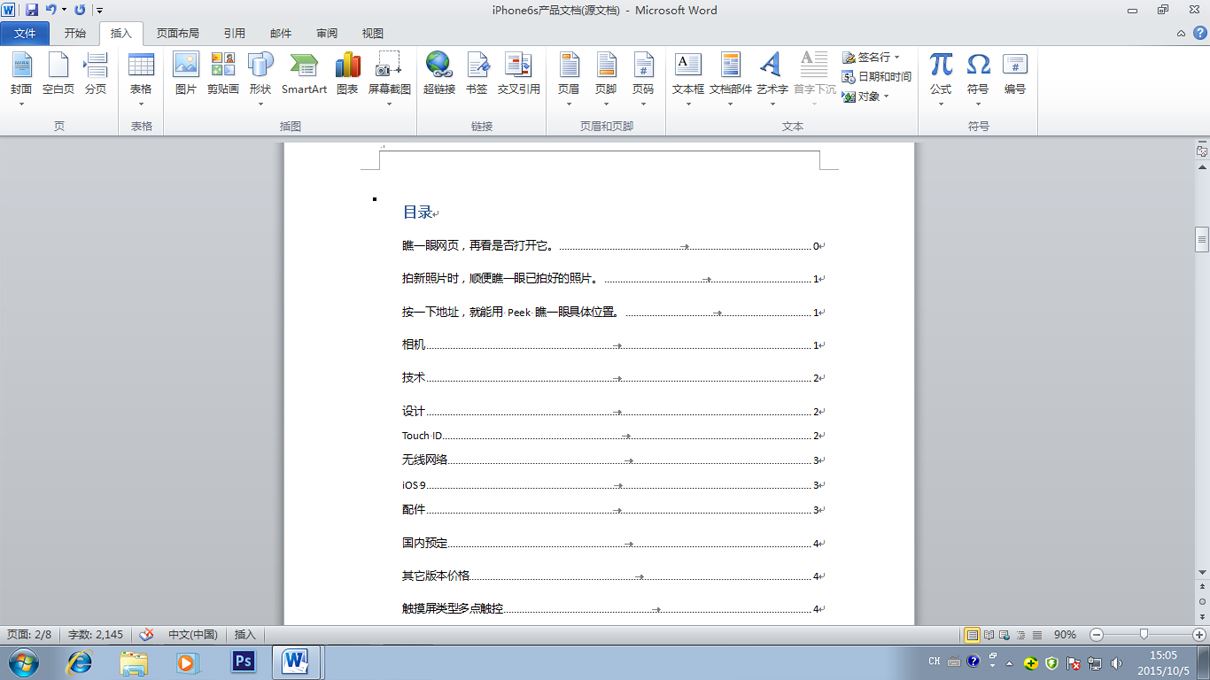Open the customize quick access toolbar dropdown
The height and width of the screenshot is (680, 1210).
click(100, 10)
